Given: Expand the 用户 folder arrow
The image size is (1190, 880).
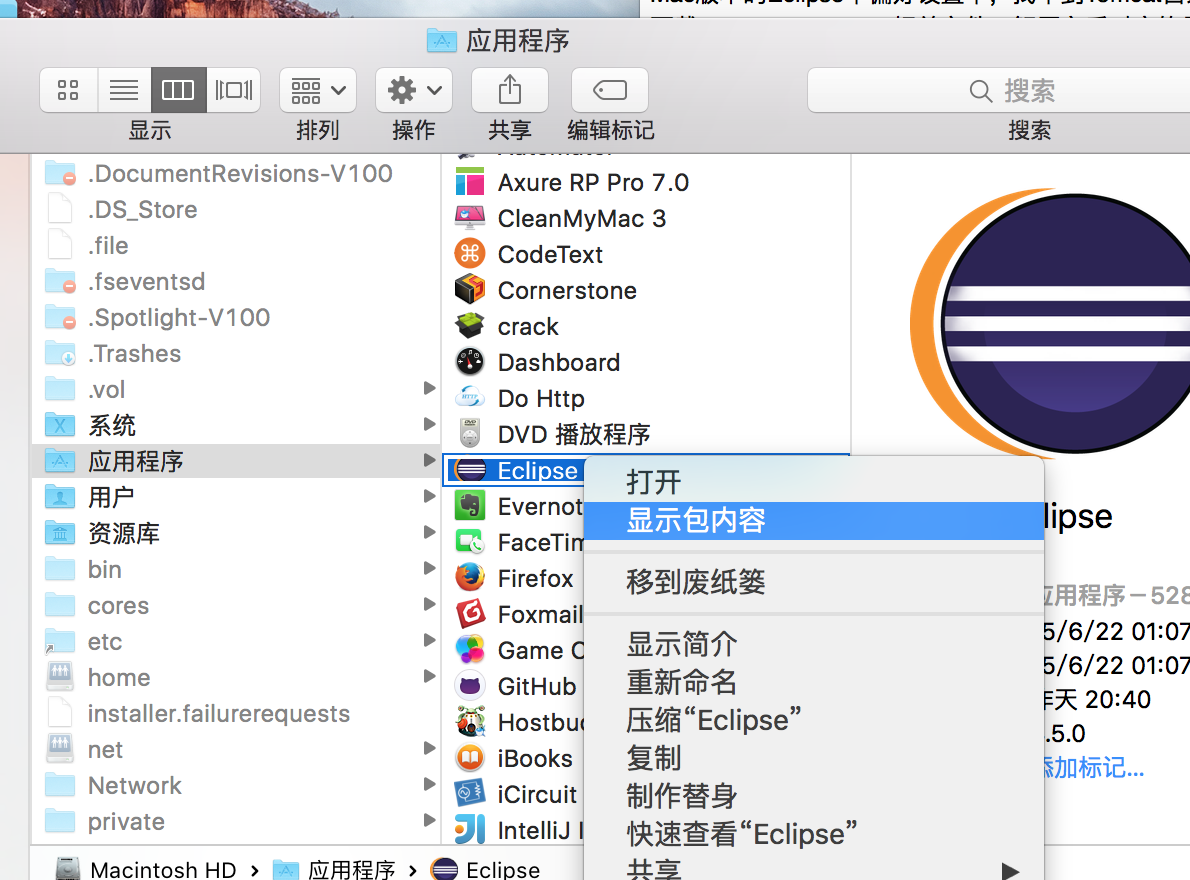Looking at the screenshot, I should pyautogui.click(x=429, y=496).
